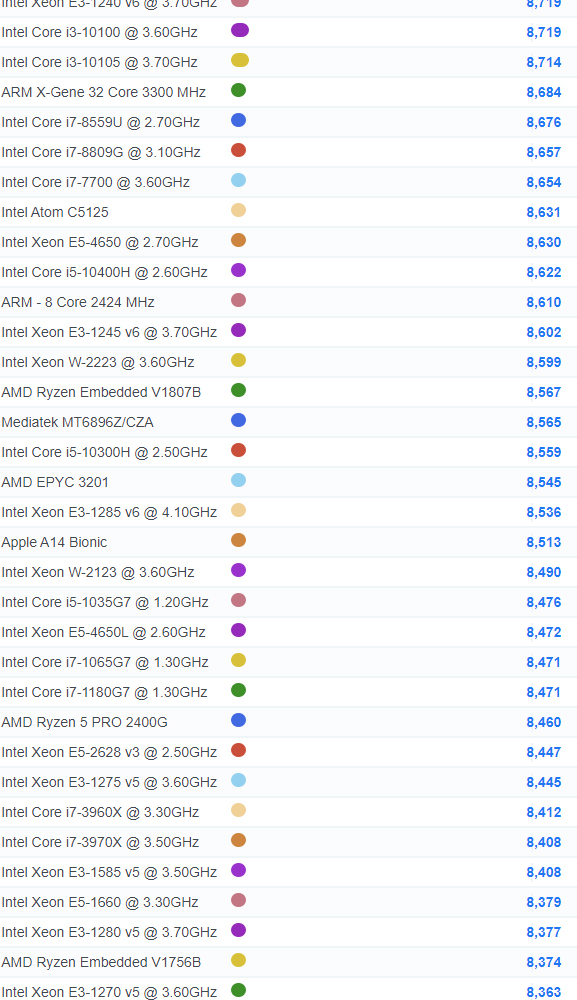
Task: Click the red dot beside Xeon E5-2628 v3
Action: pos(238,749)
